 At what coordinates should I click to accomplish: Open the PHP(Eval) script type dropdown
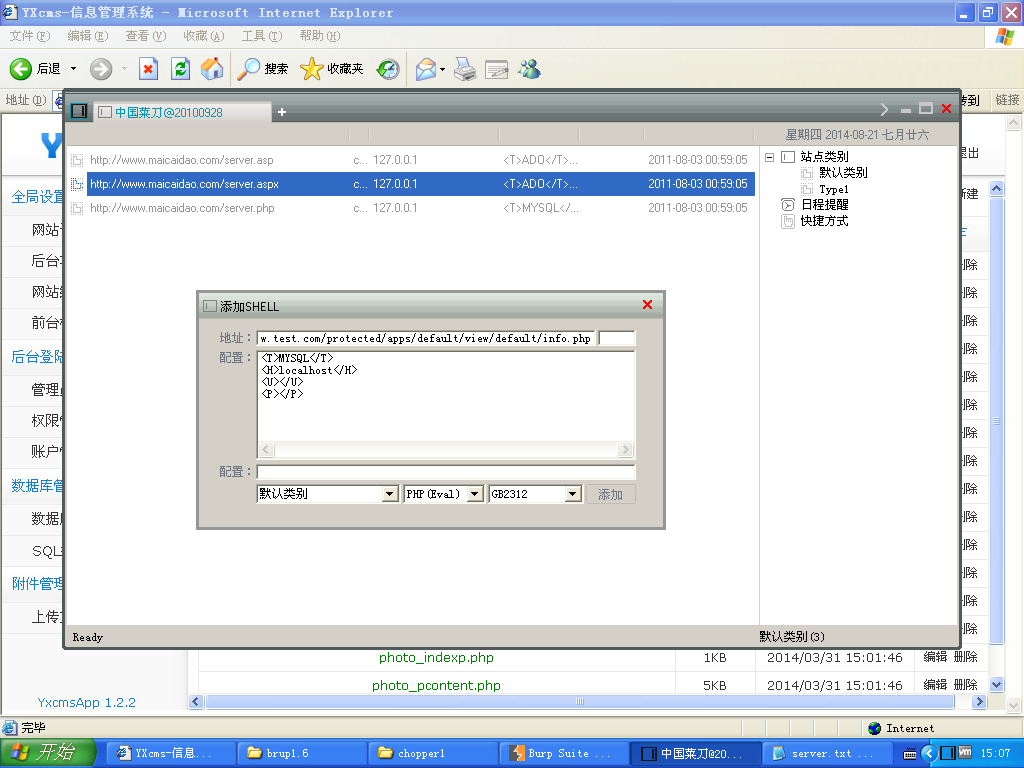(x=475, y=494)
